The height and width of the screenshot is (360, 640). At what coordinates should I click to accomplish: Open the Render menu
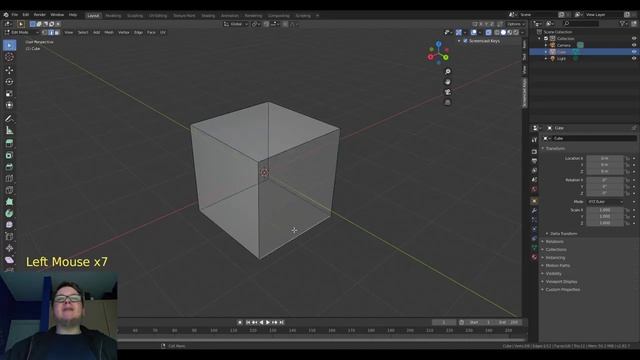[x=40, y=15]
